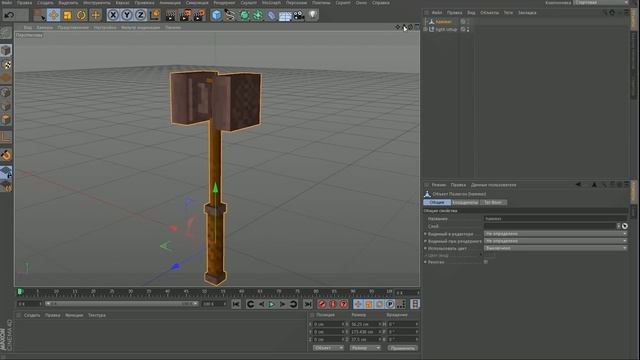Click Render to Picture Viewer icon
Image resolution: width=640 pixels, height=360 pixels.
[186, 15]
